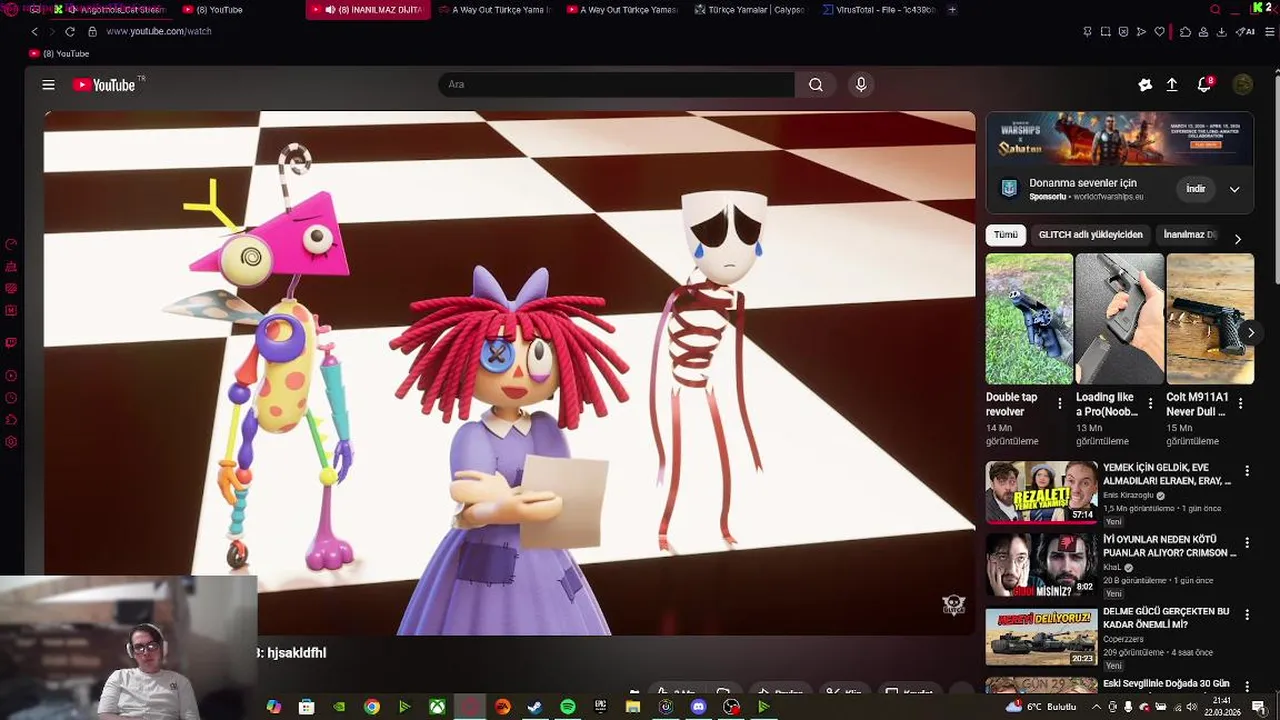Open the GLITCH channel watermark on video

[954, 604]
